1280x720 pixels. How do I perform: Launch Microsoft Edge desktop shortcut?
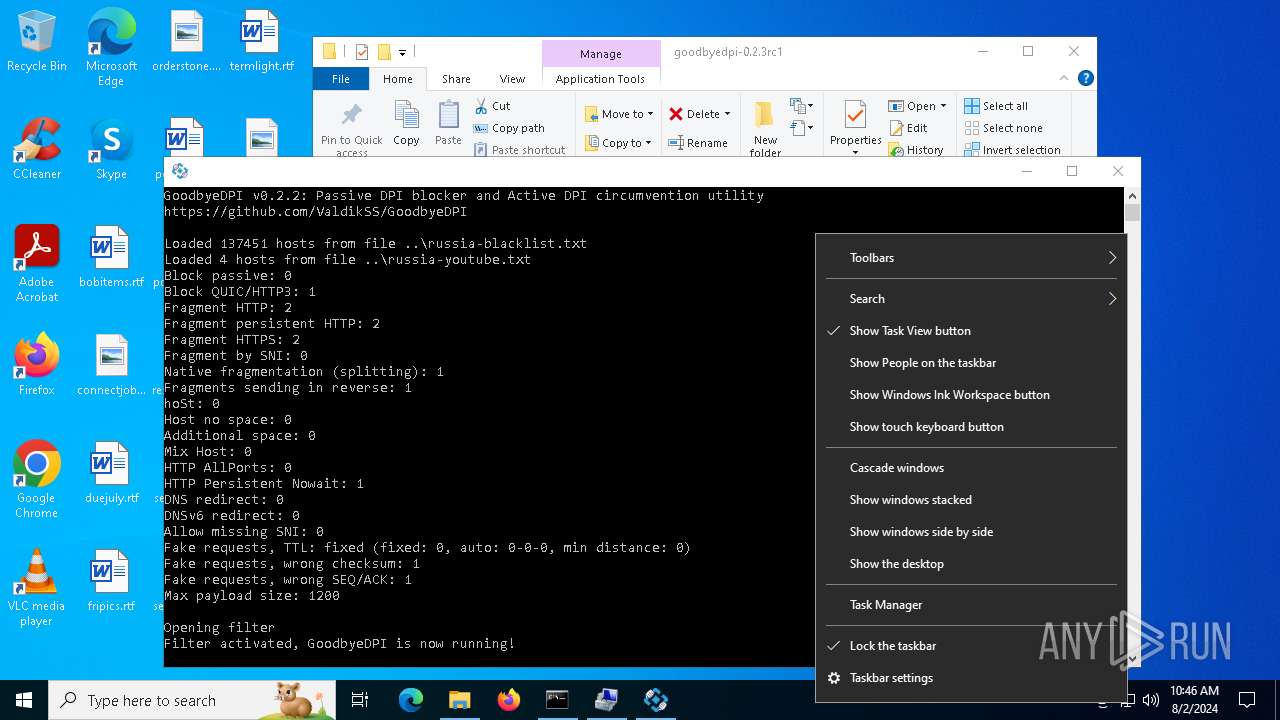pyautogui.click(x=111, y=47)
